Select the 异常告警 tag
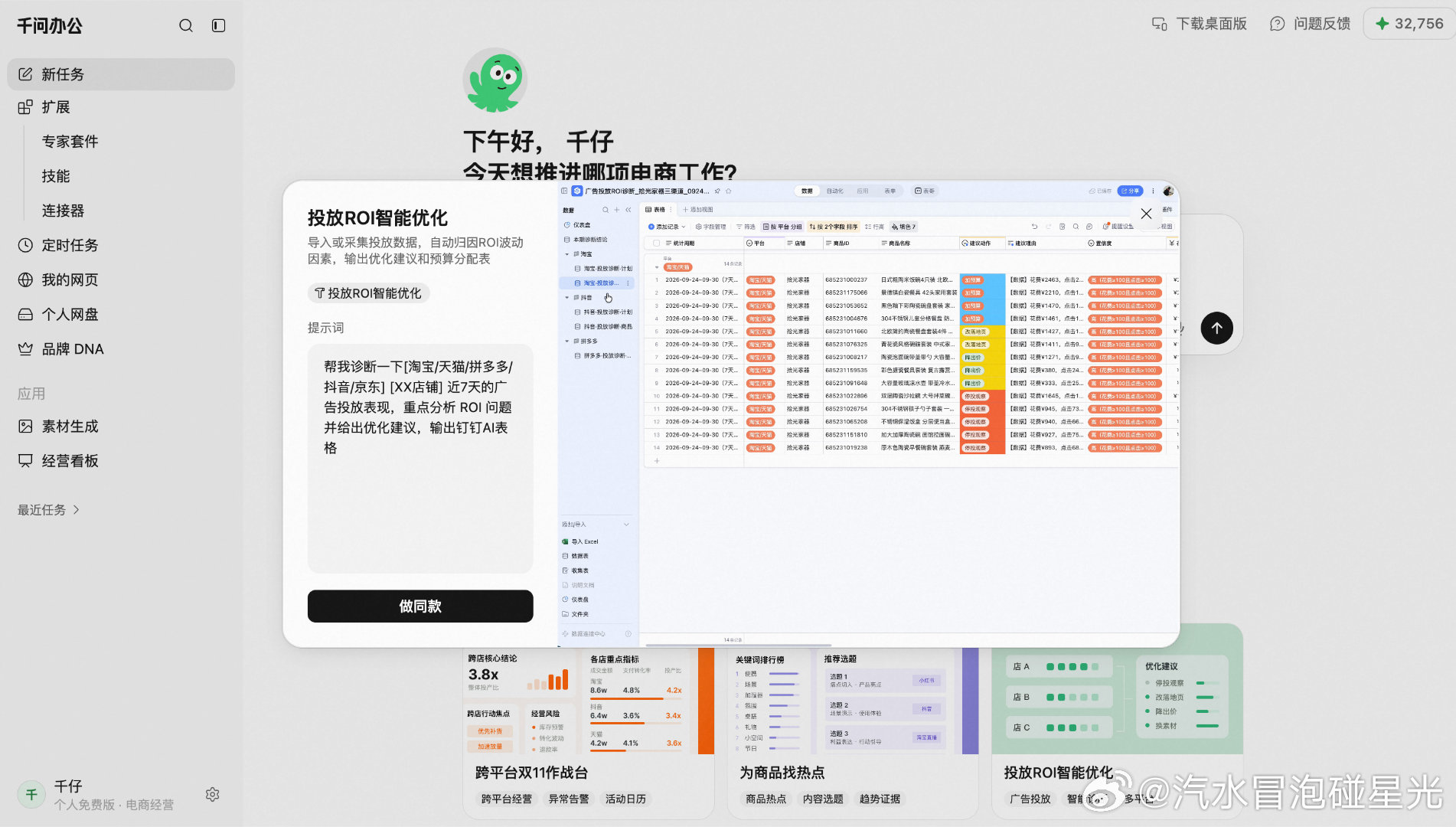This screenshot has width=1456, height=827. pyautogui.click(x=569, y=799)
